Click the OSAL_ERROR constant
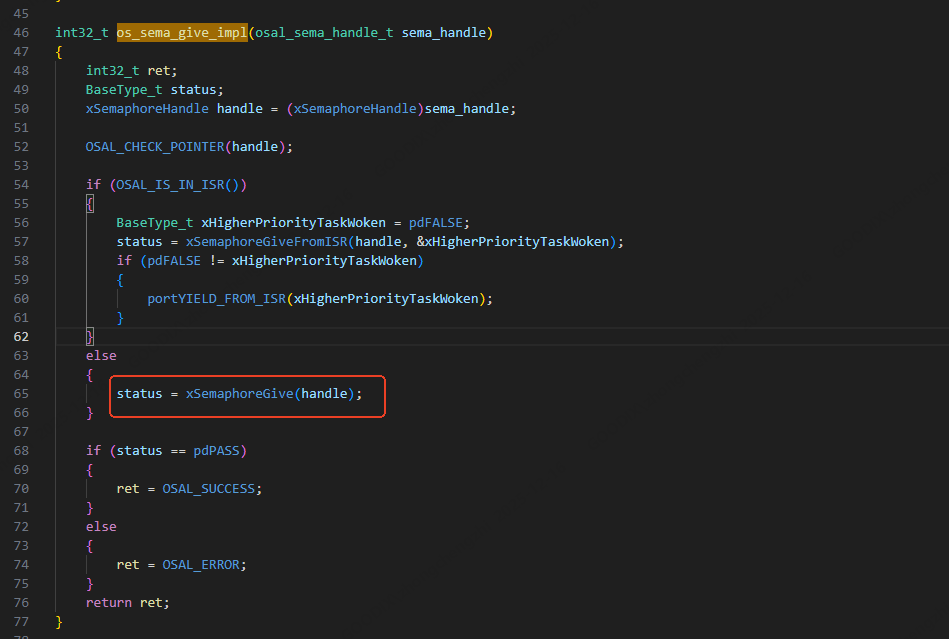Viewport: 949px width, 639px height. pyautogui.click(x=204, y=565)
